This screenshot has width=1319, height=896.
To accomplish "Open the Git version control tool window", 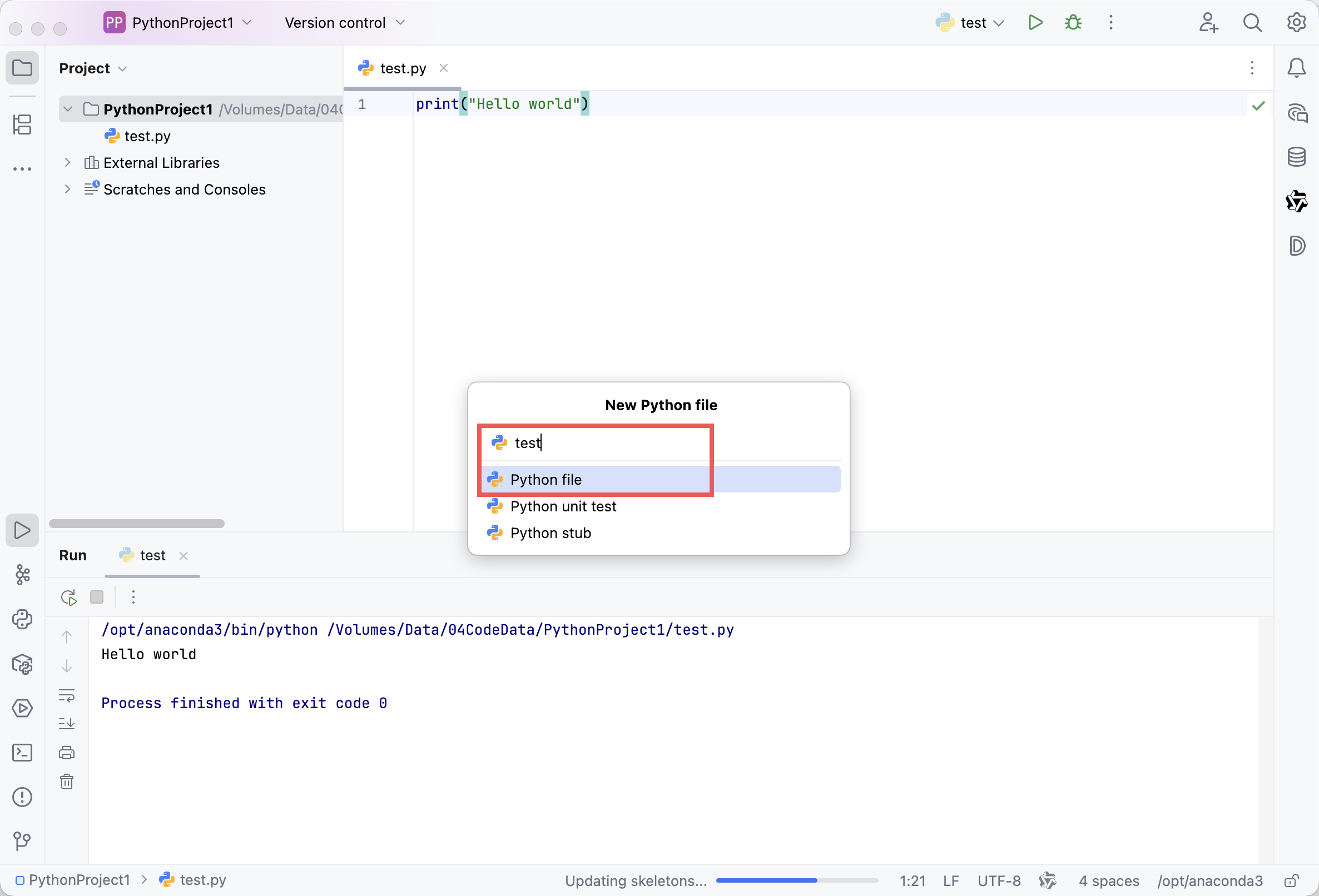I will click(22, 841).
